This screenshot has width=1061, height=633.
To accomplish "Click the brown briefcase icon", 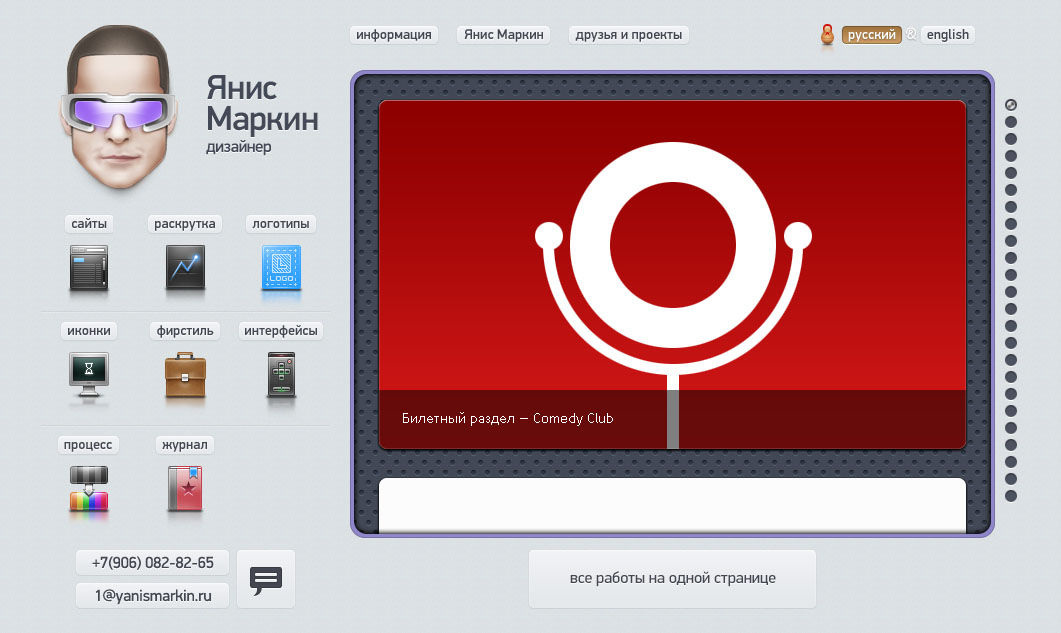I will pyautogui.click(x=185, y=374).
